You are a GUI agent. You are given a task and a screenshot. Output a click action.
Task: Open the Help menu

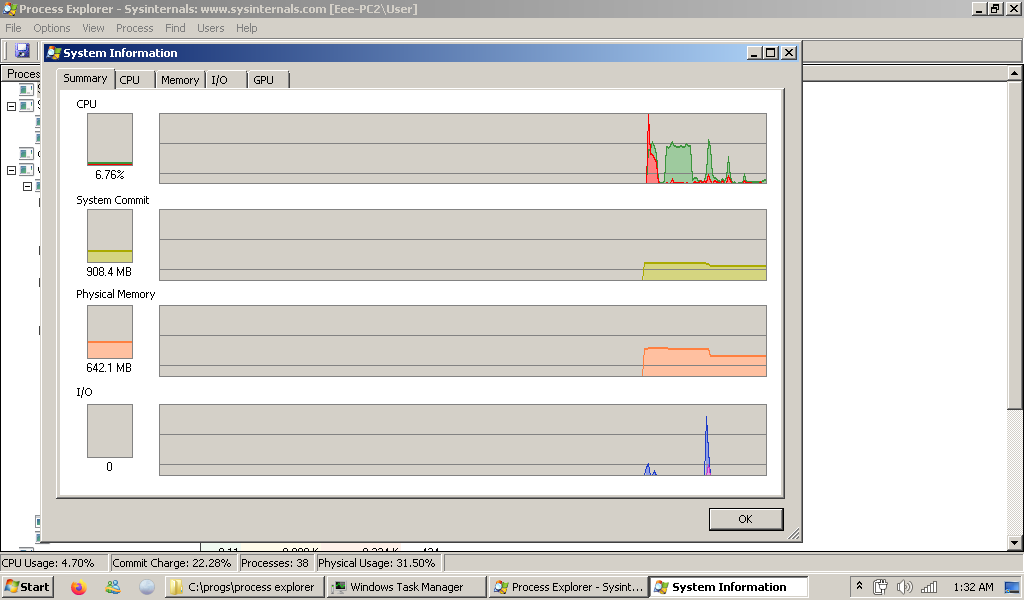247,28
